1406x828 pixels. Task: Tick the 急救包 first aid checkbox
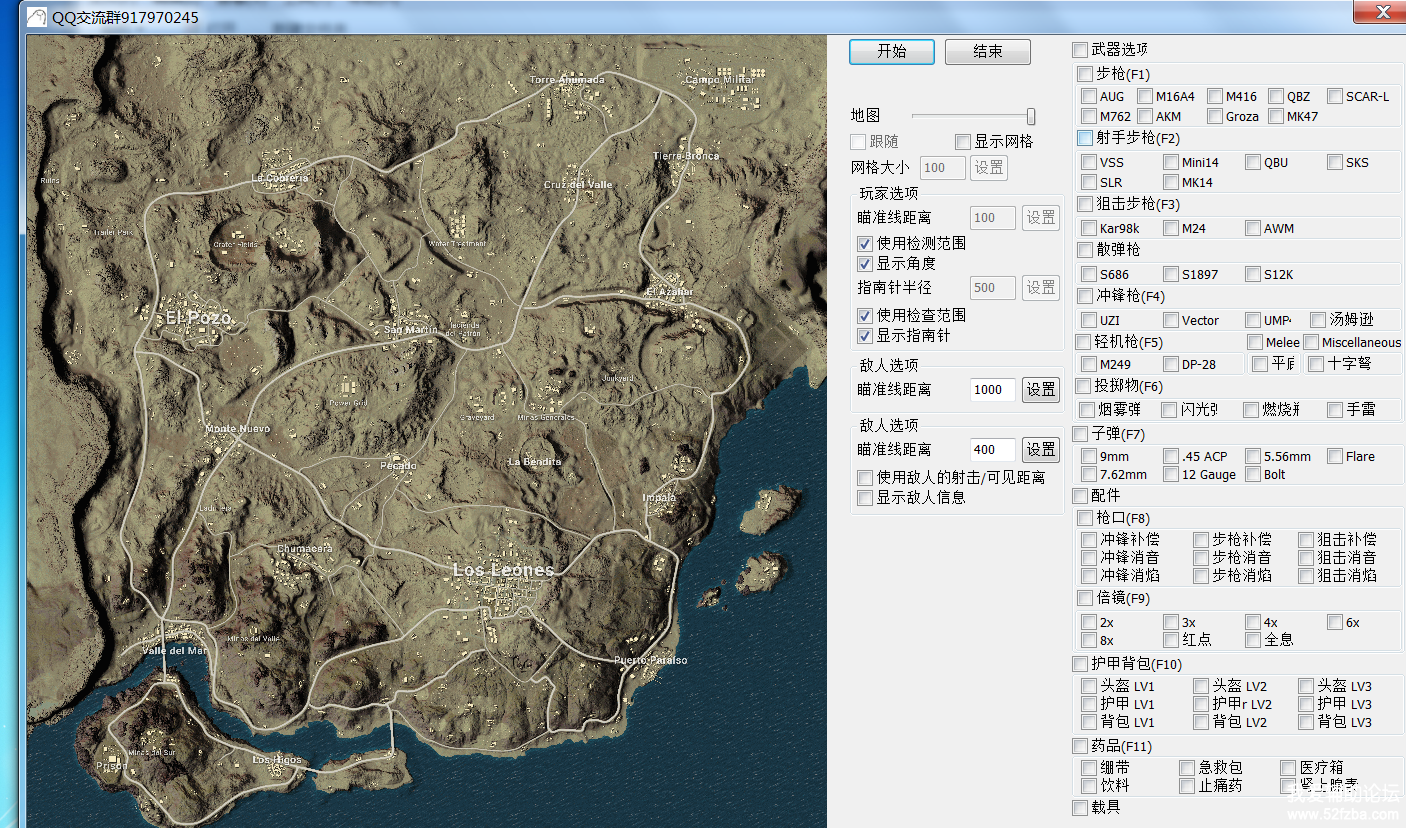point(1187,768)
